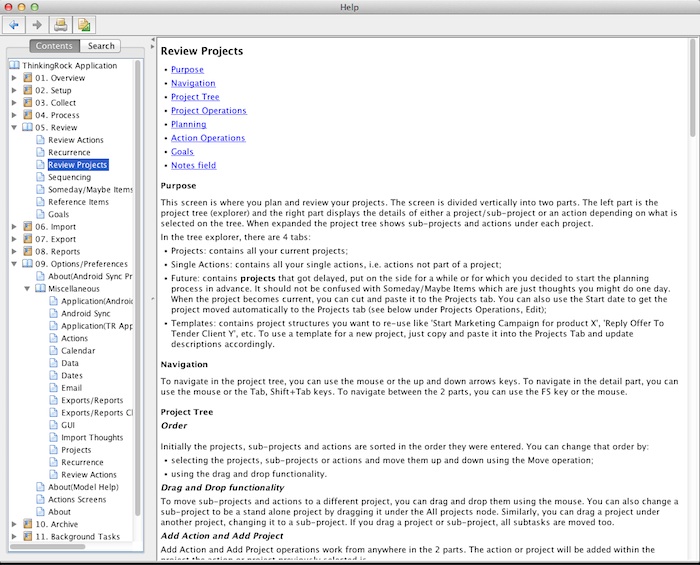This screenshot has height=565, width=700.
Task: Select Import Thoughts in the tree
Action: 92,437
